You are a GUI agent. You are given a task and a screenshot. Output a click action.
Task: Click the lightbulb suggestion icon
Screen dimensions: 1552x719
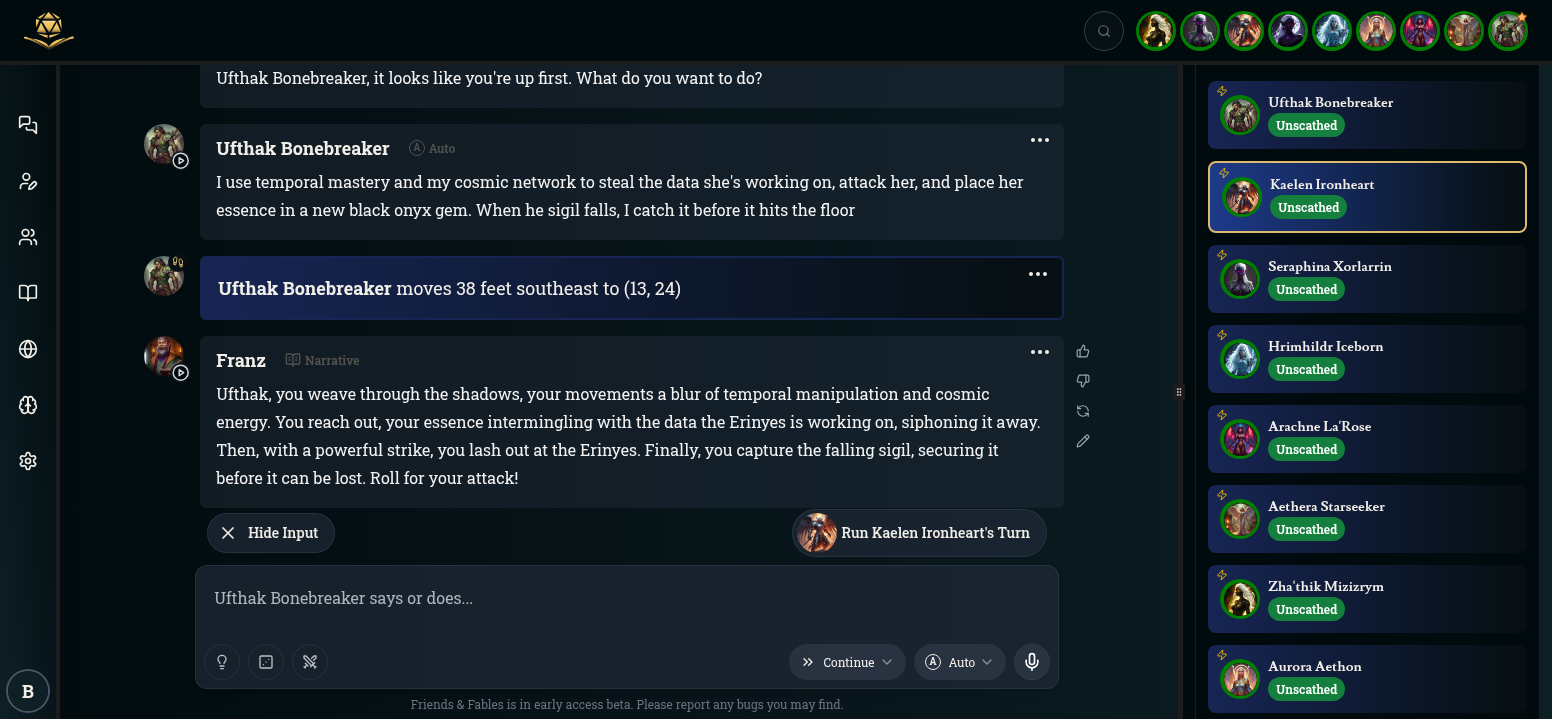point(222,662)
